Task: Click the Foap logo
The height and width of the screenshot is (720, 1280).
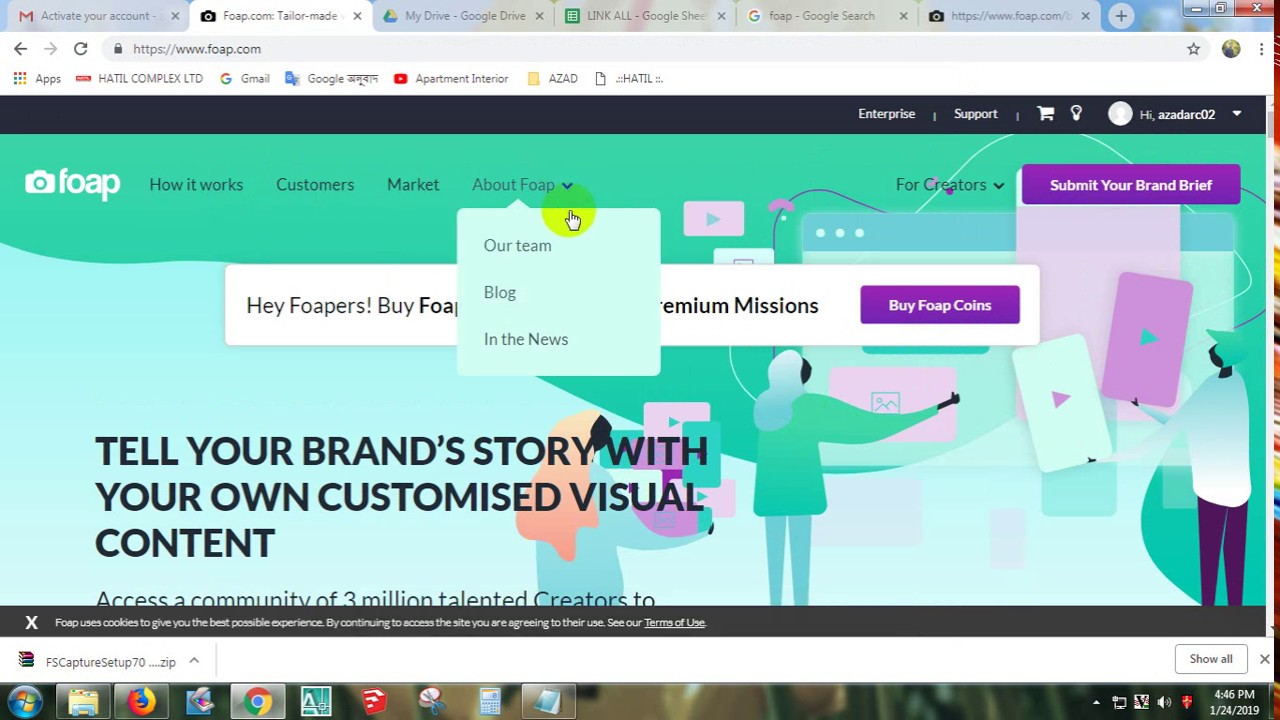Action: [x=73, y=184]
